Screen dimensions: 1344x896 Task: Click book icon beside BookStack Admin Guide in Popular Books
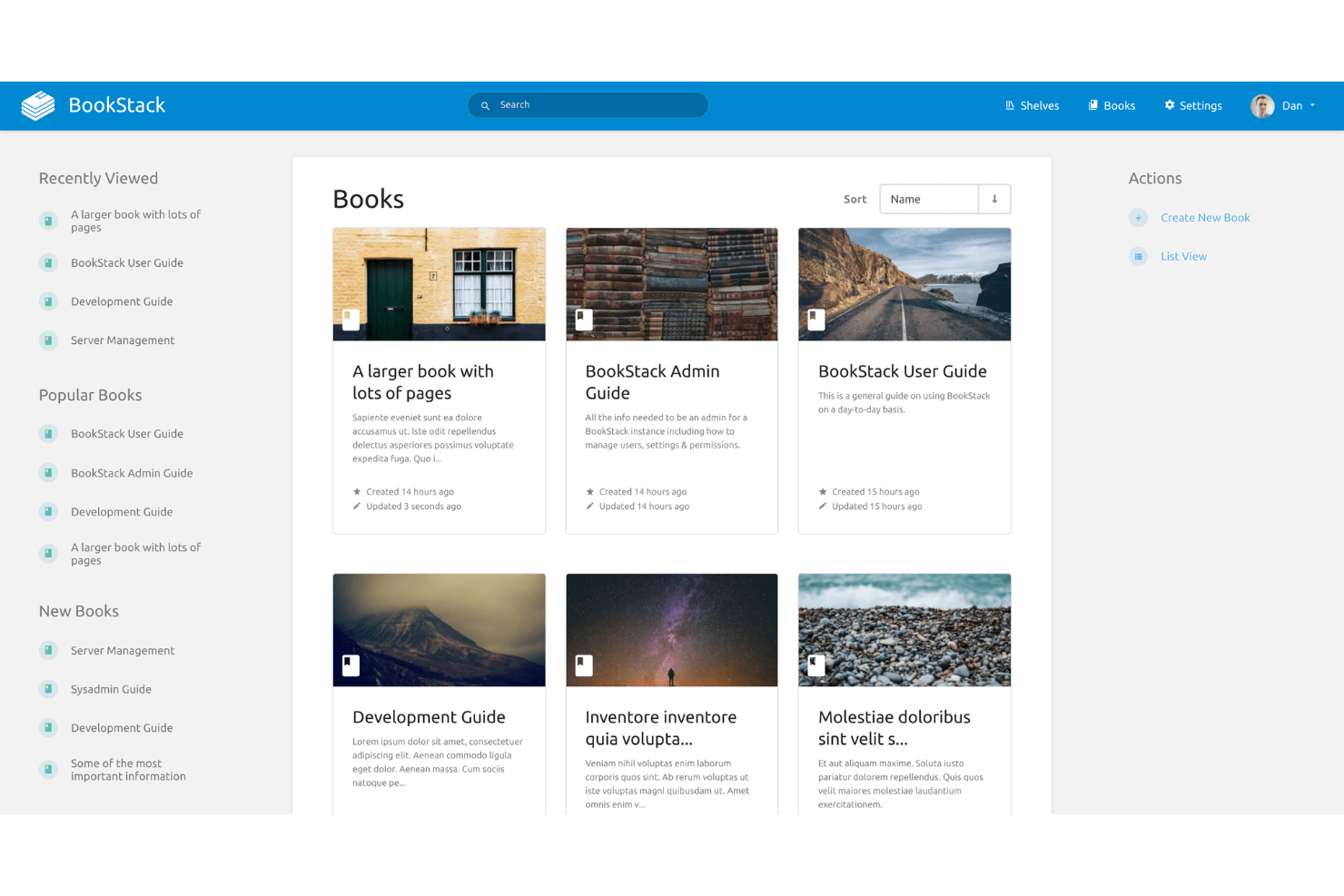pos(49,473)
